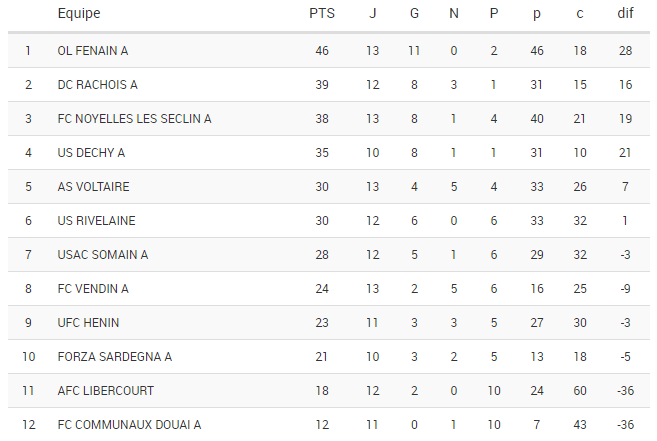Click the G wins column header
This screenshot has height=441, width=657.
pyautogui.click(x=413, y=14)
